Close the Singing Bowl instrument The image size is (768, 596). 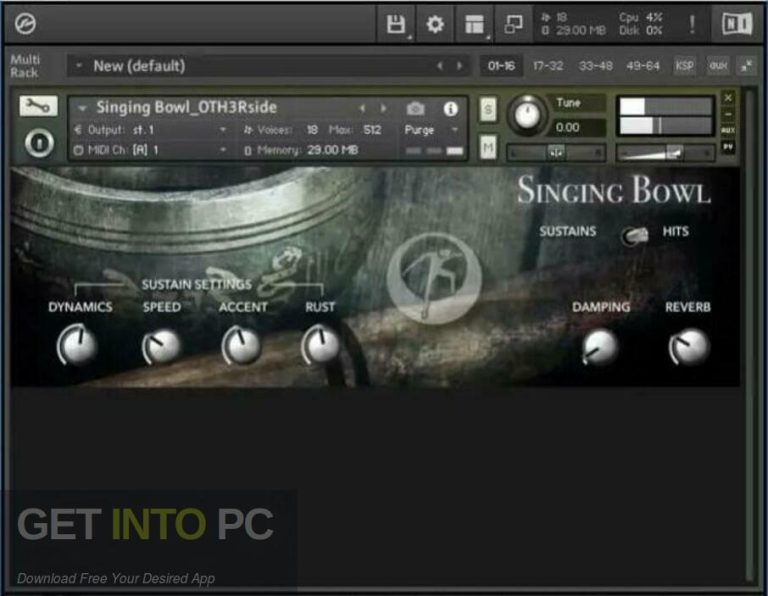point(728,97)
